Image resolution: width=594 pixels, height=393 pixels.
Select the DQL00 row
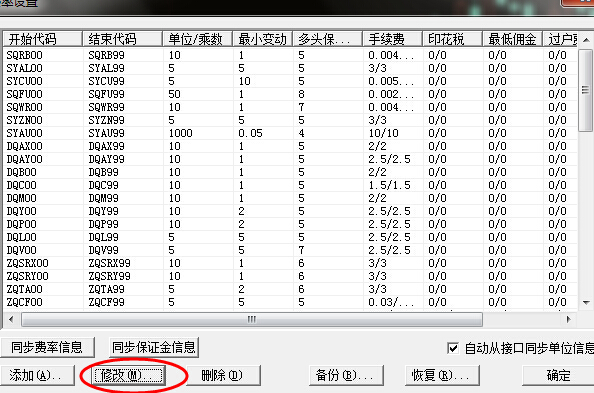pyautogui.click(x=290, y=237)
